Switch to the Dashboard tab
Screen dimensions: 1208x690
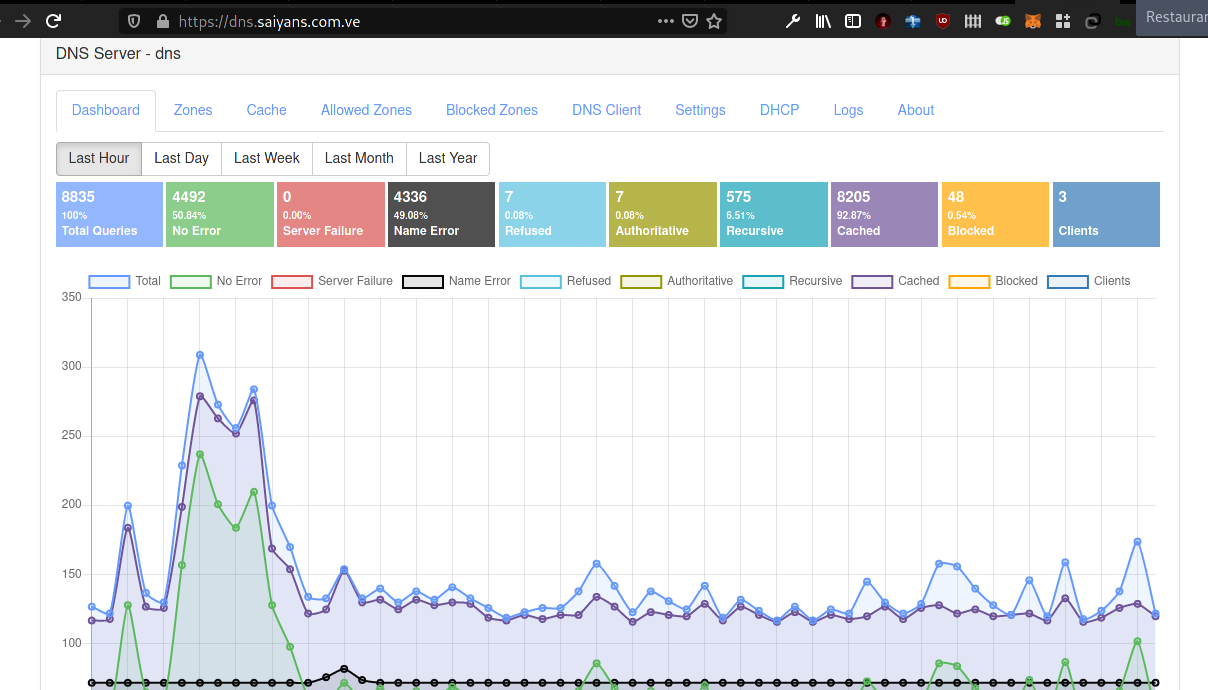pos(106,110)
